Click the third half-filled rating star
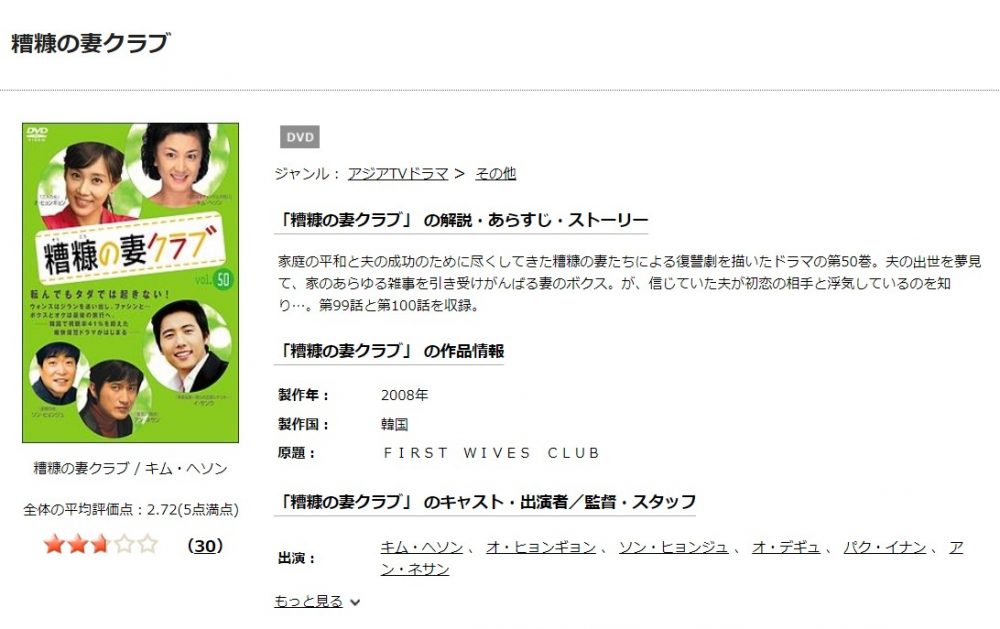Viewport: 1000px width, 629px height. 100,545
